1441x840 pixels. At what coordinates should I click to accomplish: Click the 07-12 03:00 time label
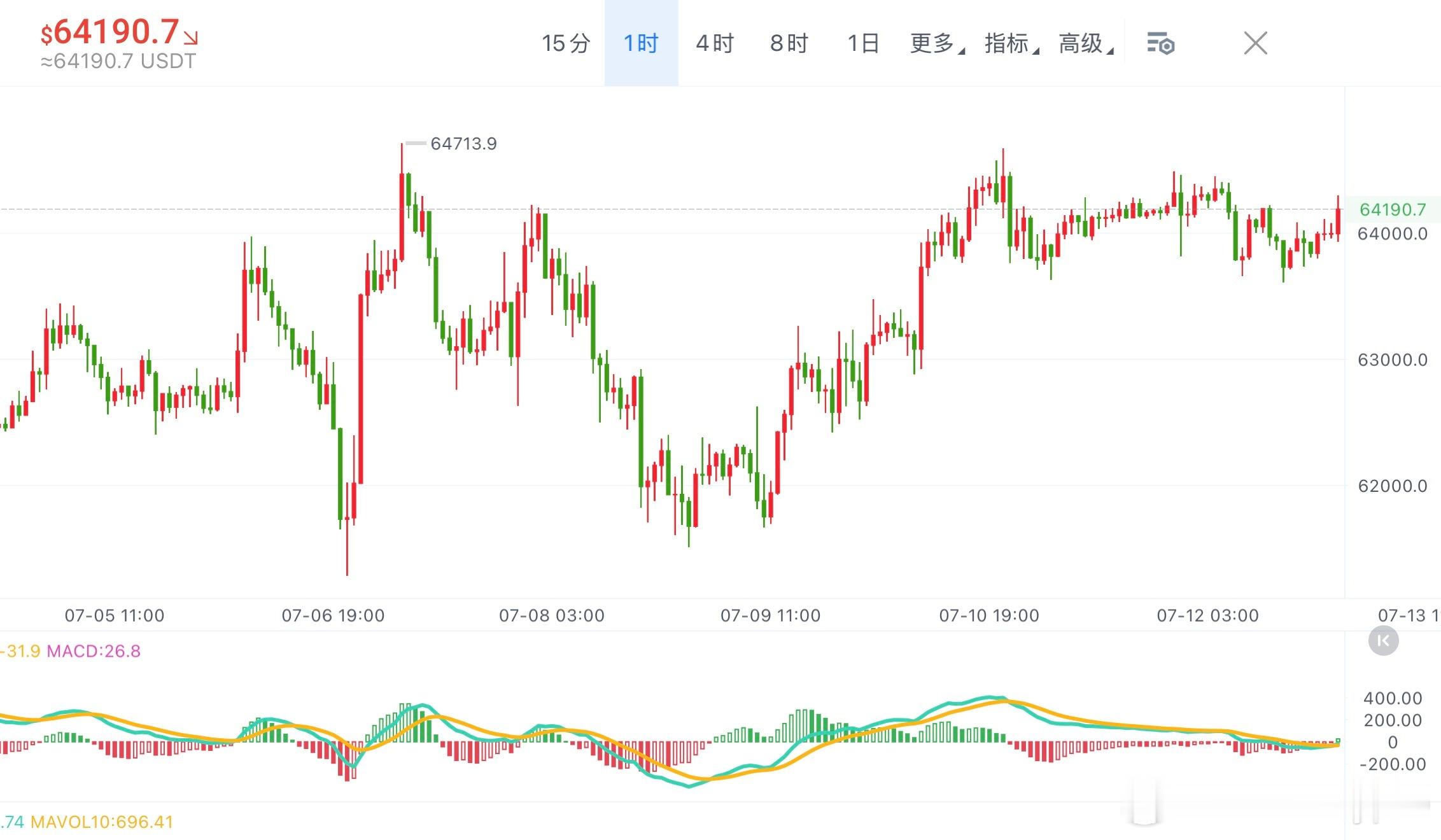tap(1207, 615)
